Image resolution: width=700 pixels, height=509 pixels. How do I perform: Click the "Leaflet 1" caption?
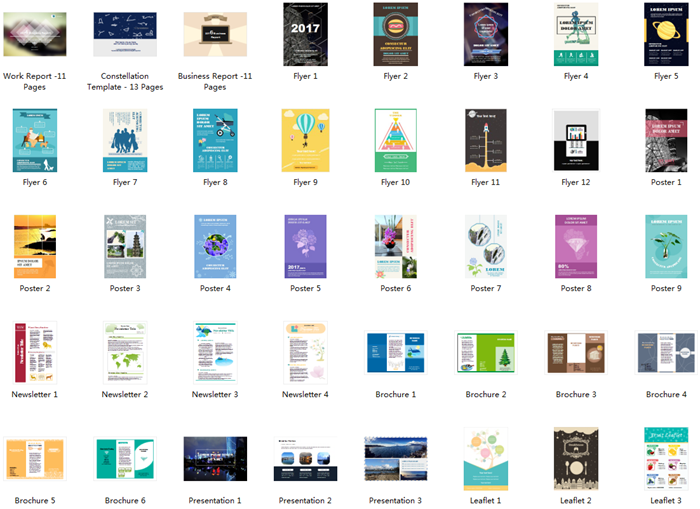(x=486, y=501)
